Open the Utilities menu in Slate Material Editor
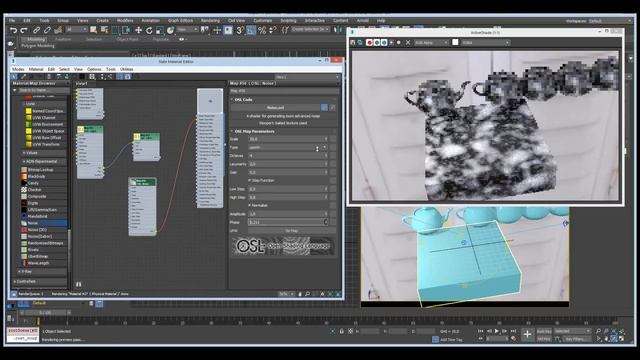The width and height of the screenshot is (640, 360). (x=127, y=69)
